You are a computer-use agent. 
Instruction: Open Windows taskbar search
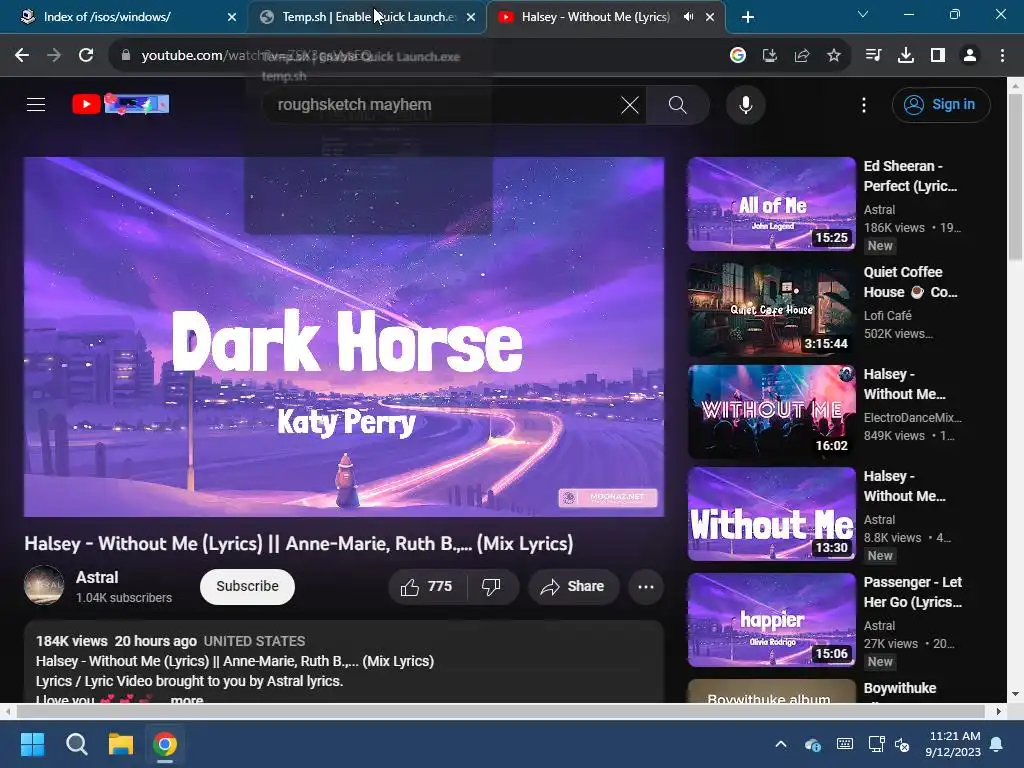tap(77, 744)
